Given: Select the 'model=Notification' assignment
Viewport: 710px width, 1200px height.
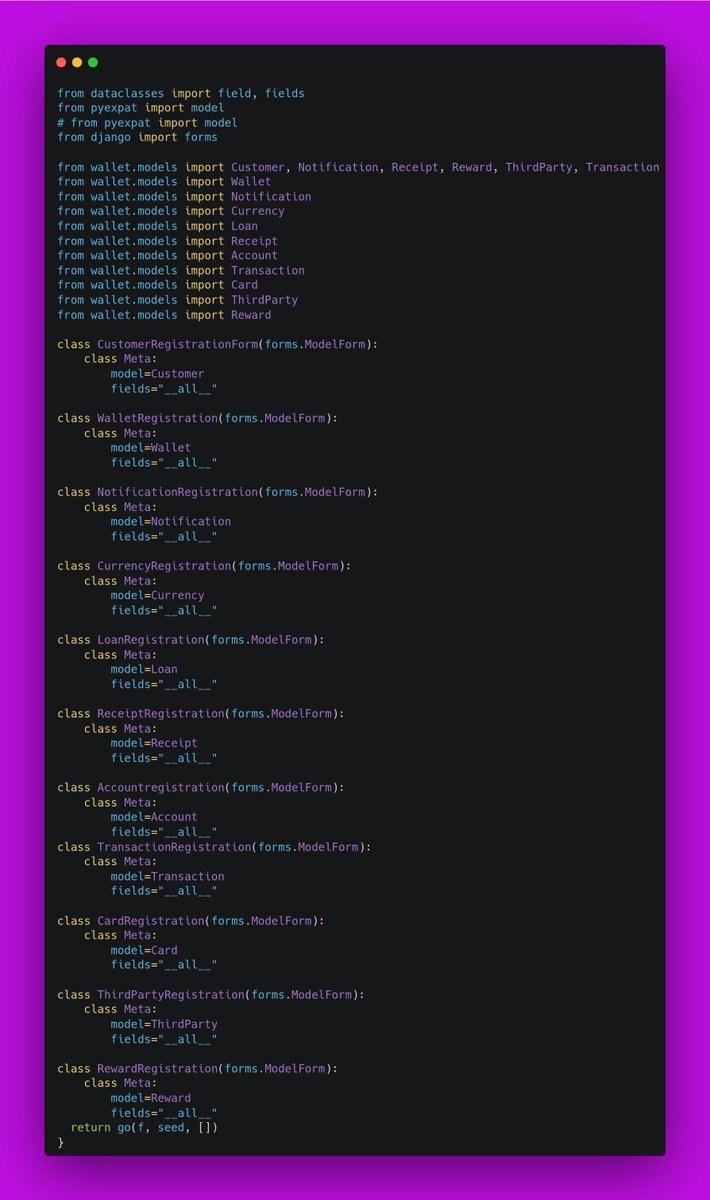Looking at the screenshot, I should click(171, 522).
